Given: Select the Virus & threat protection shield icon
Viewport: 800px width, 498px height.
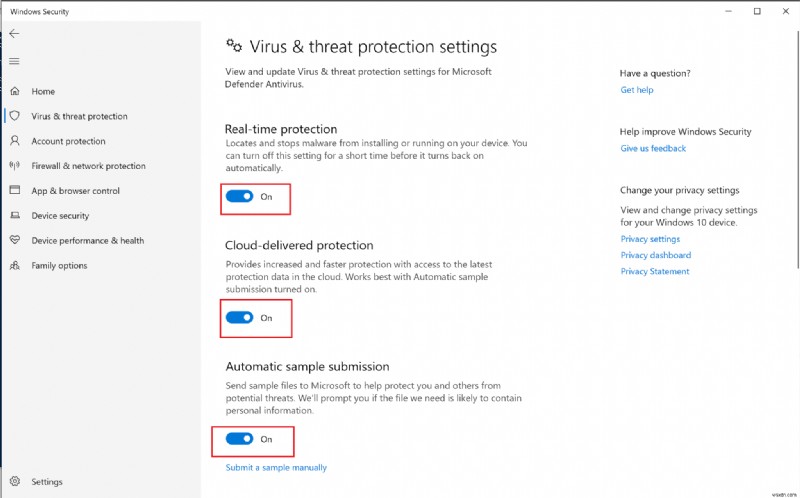Looking at the screenshot, I should (x=14, y=116).
